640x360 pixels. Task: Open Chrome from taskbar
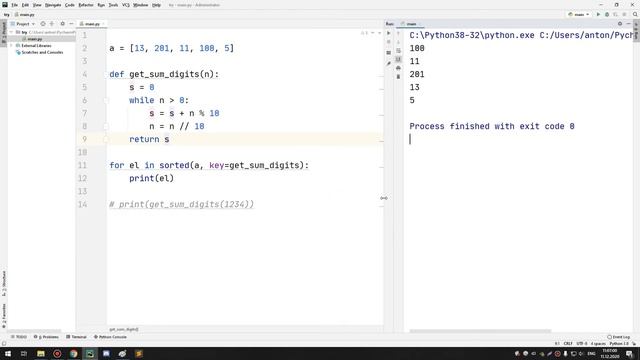click(x=73, y=353)
